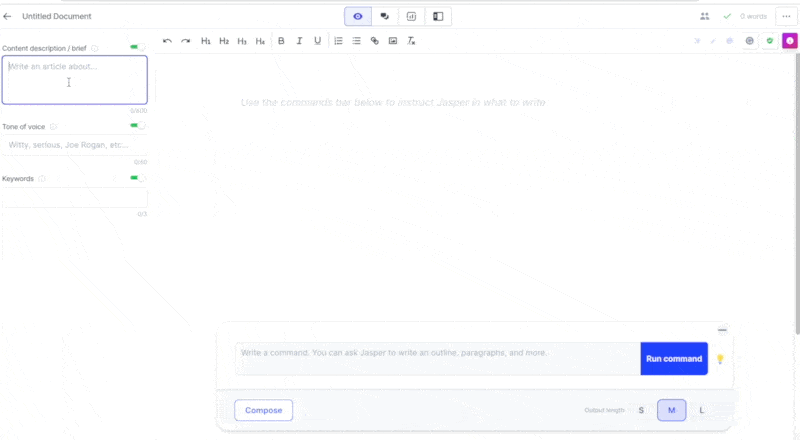Clear text formatting
This screenshot has height=440, width=800.
(411, 41)
